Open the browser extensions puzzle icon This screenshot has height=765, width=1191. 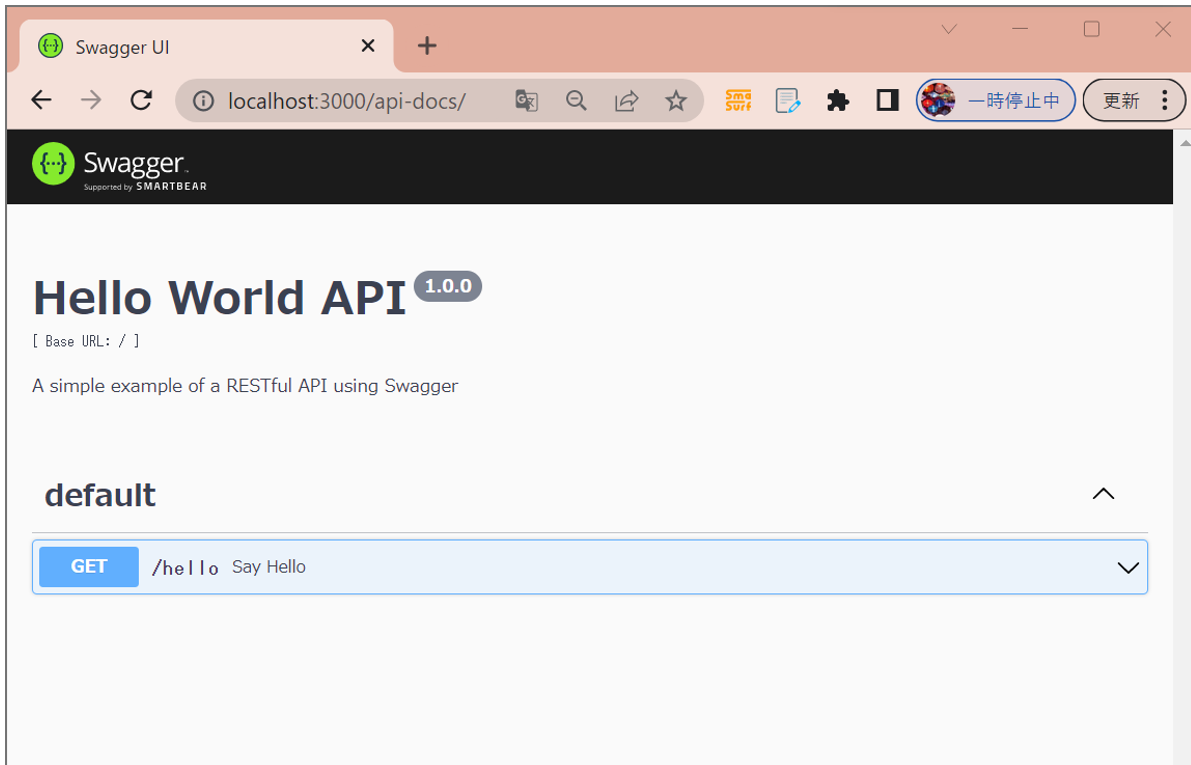(x=838, y=100)
